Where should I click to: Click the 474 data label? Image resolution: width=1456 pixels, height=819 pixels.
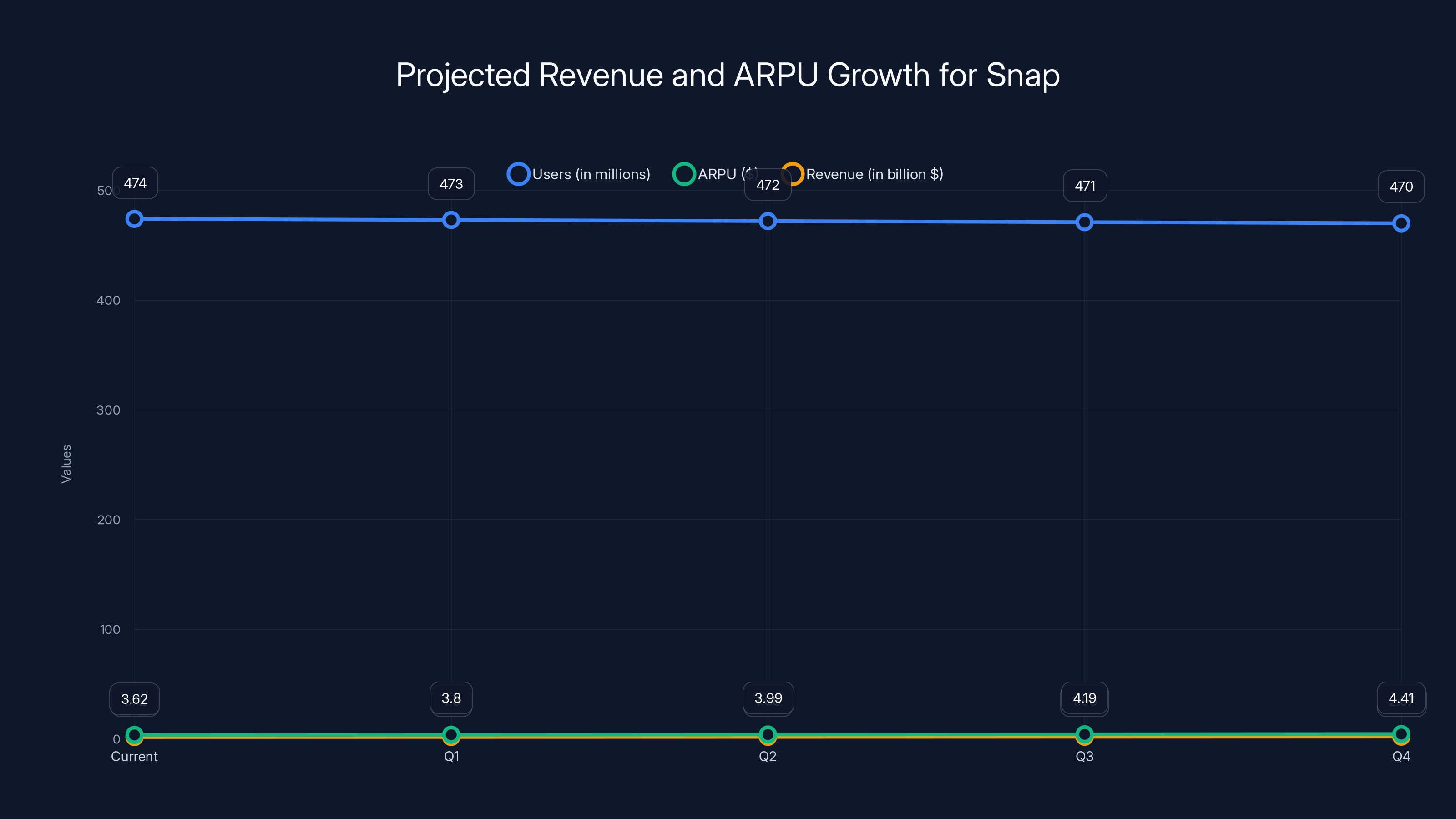[135, 183]
